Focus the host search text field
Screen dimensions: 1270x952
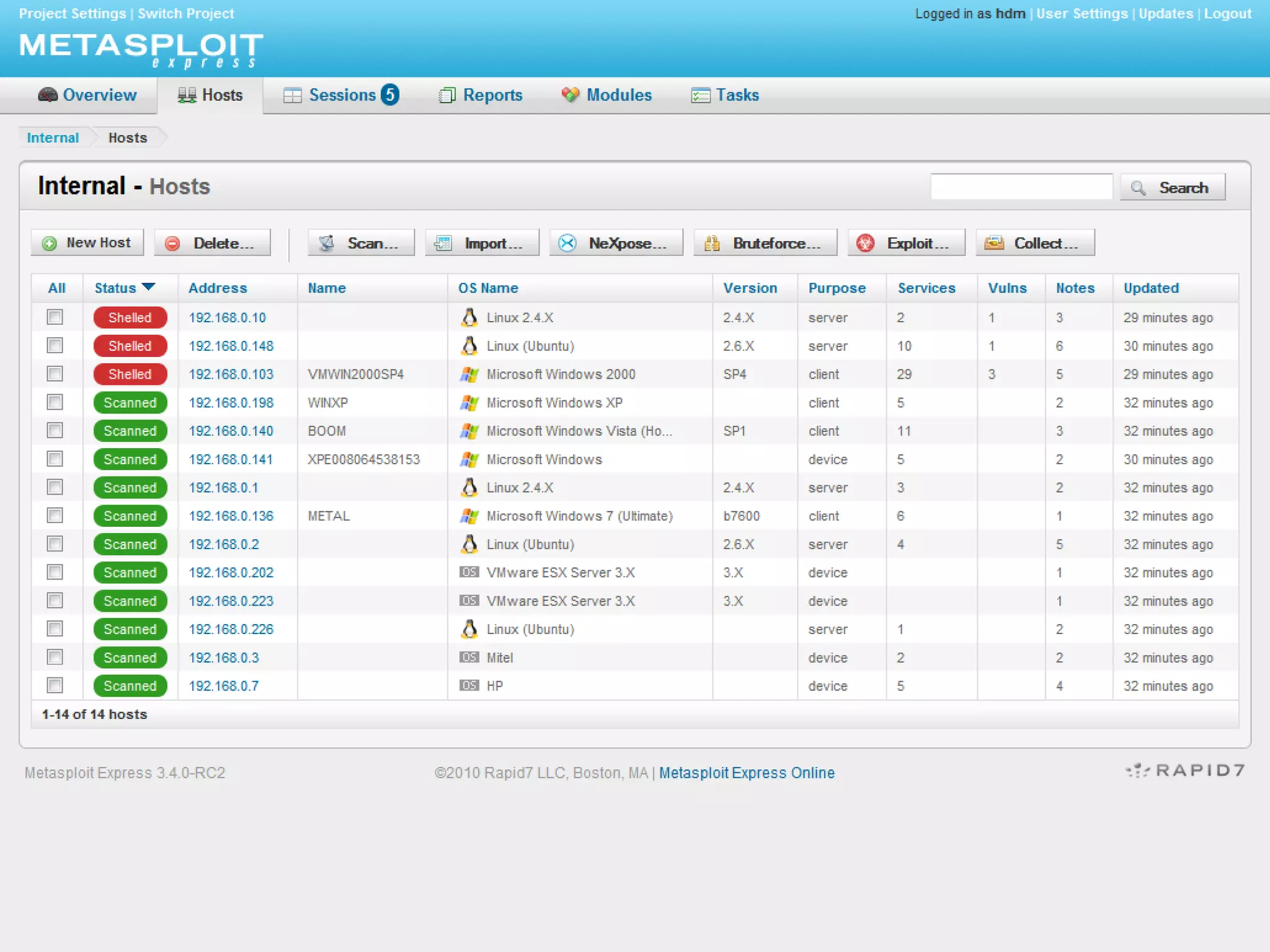click(1021, 187)
